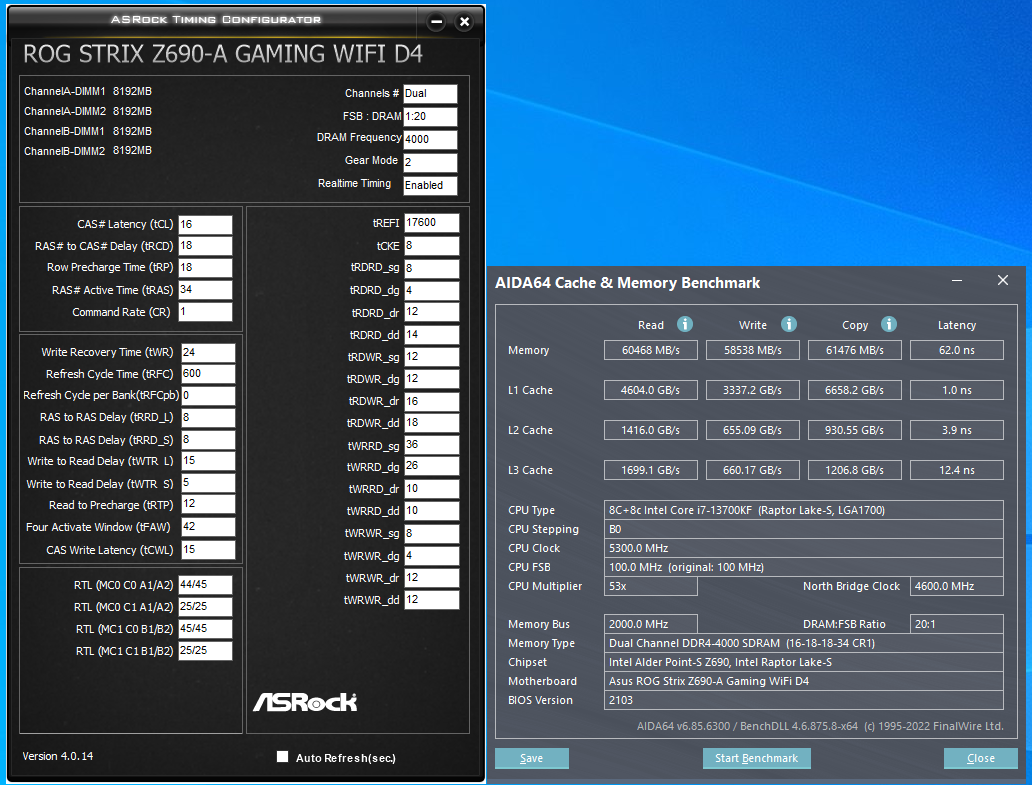Image resolution: width=1032 pixels, height=785 pixels.
Task: Click the RAS# Active Time (tRAS) field
Action: [x=205, y=290]
